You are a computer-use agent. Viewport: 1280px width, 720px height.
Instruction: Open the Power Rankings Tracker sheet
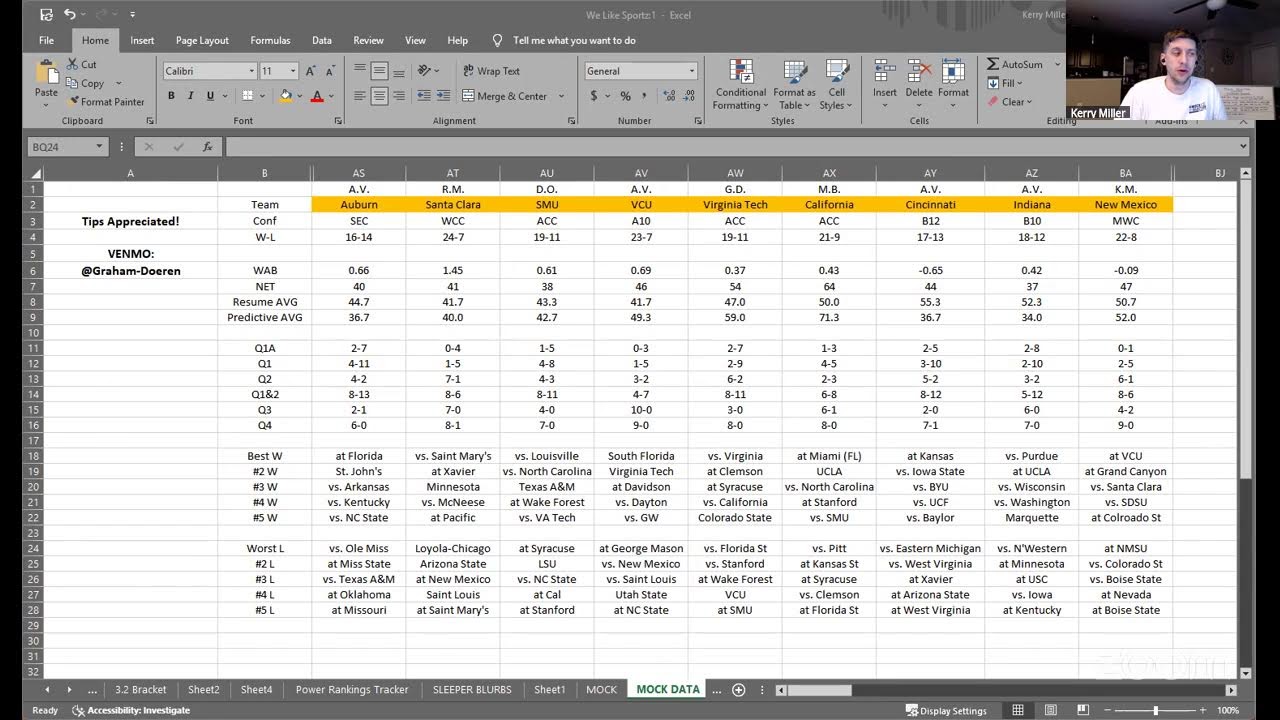click(352, 690)
